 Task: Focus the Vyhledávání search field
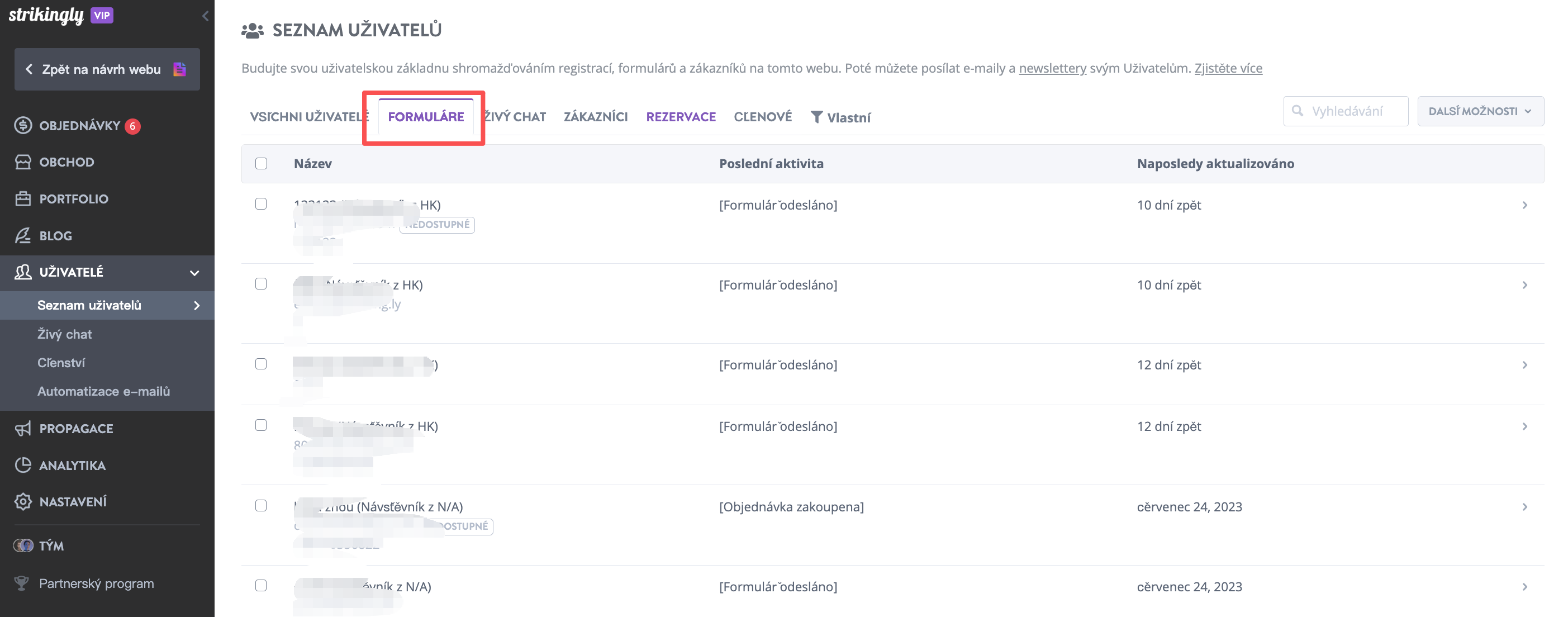coord(1346,111)
